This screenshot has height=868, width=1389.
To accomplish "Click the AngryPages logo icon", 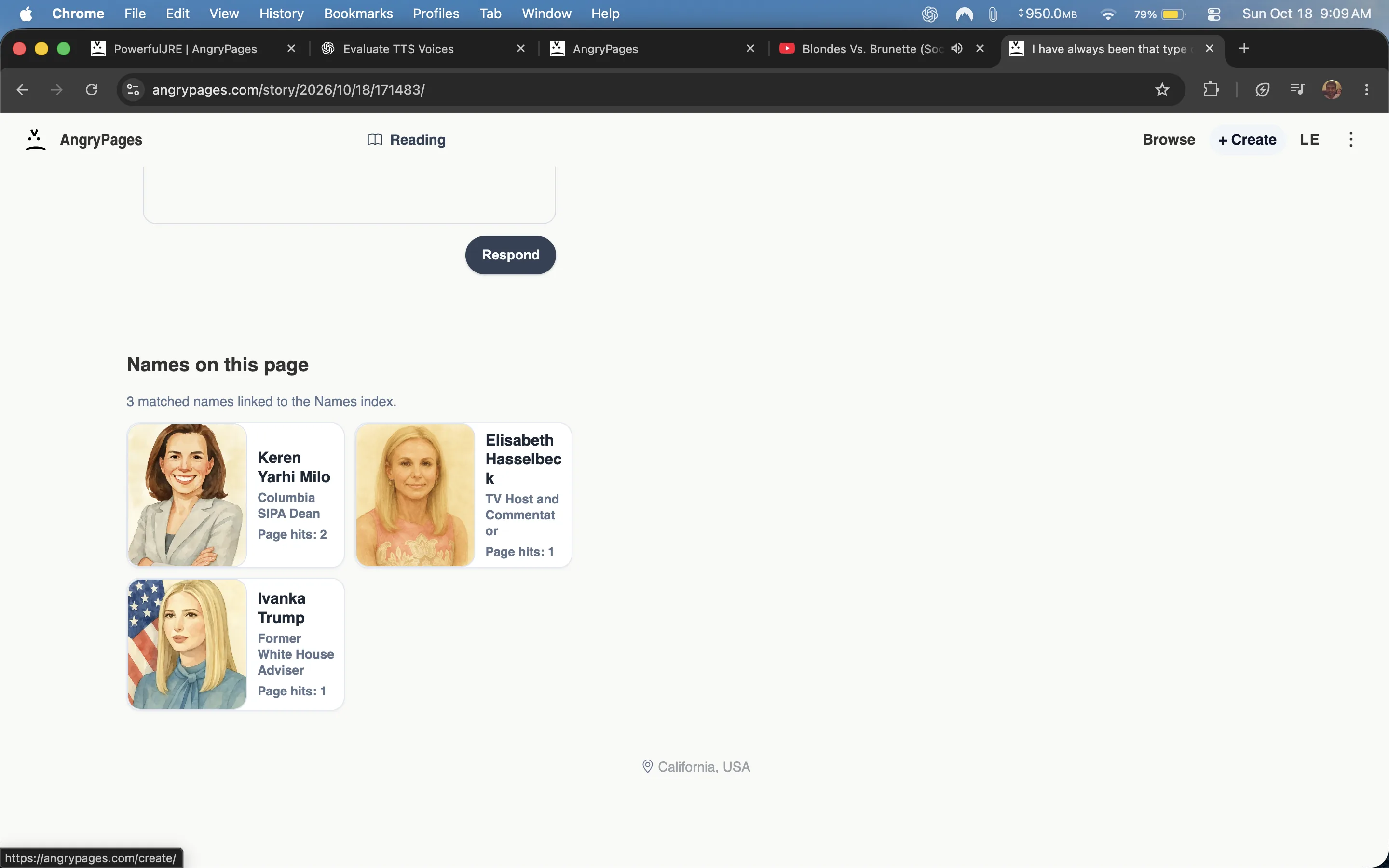I will tap(35, 139).
